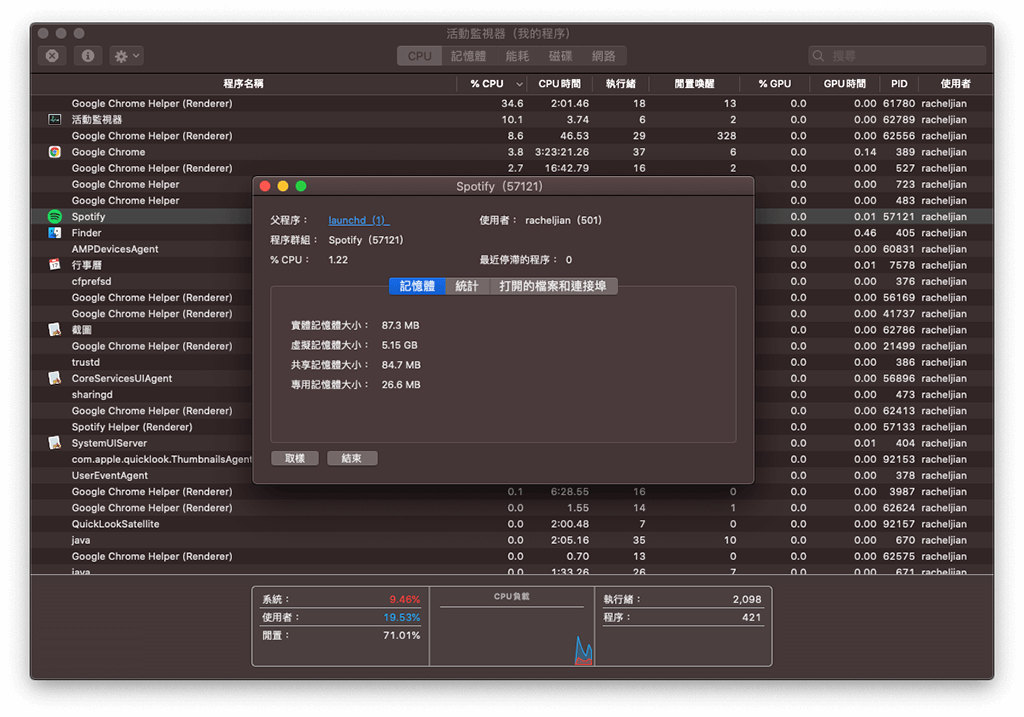Sort by % CPU column header

pyautogui.click(x=491, y=84)
